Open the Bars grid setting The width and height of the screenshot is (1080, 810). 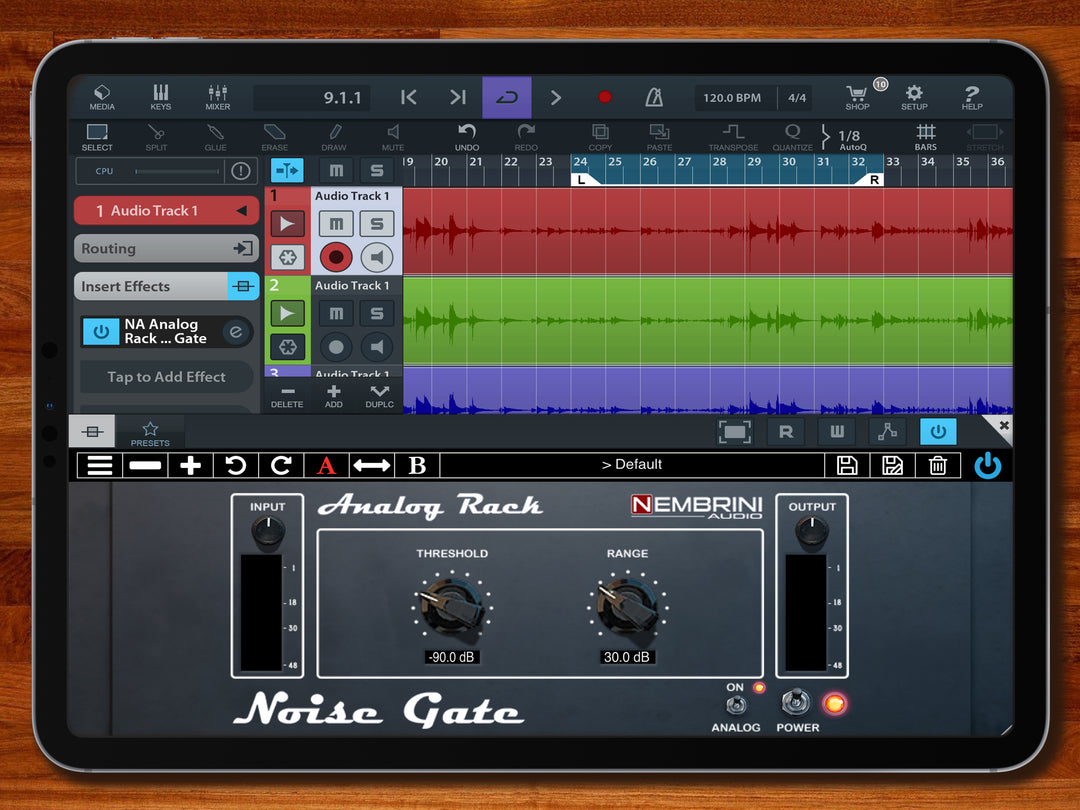click(x=926, y=137)
